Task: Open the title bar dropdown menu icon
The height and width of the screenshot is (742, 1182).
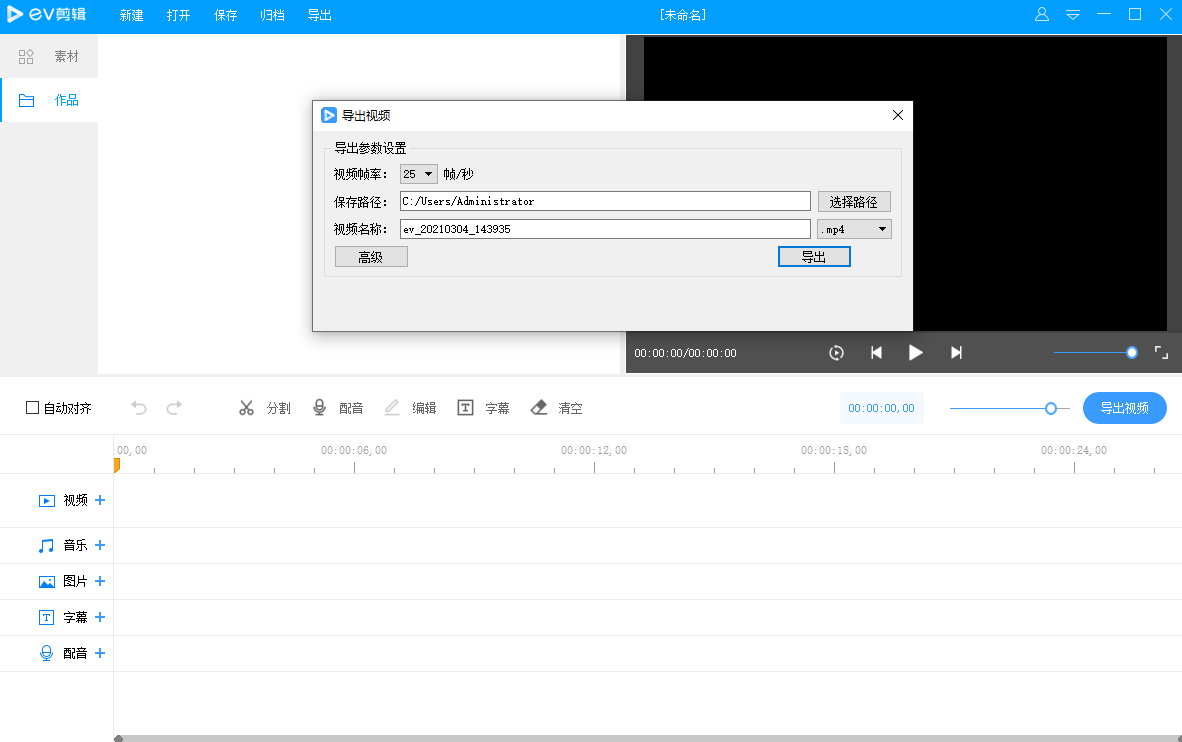Action: pyautogui.click(x=1073, y=15)
